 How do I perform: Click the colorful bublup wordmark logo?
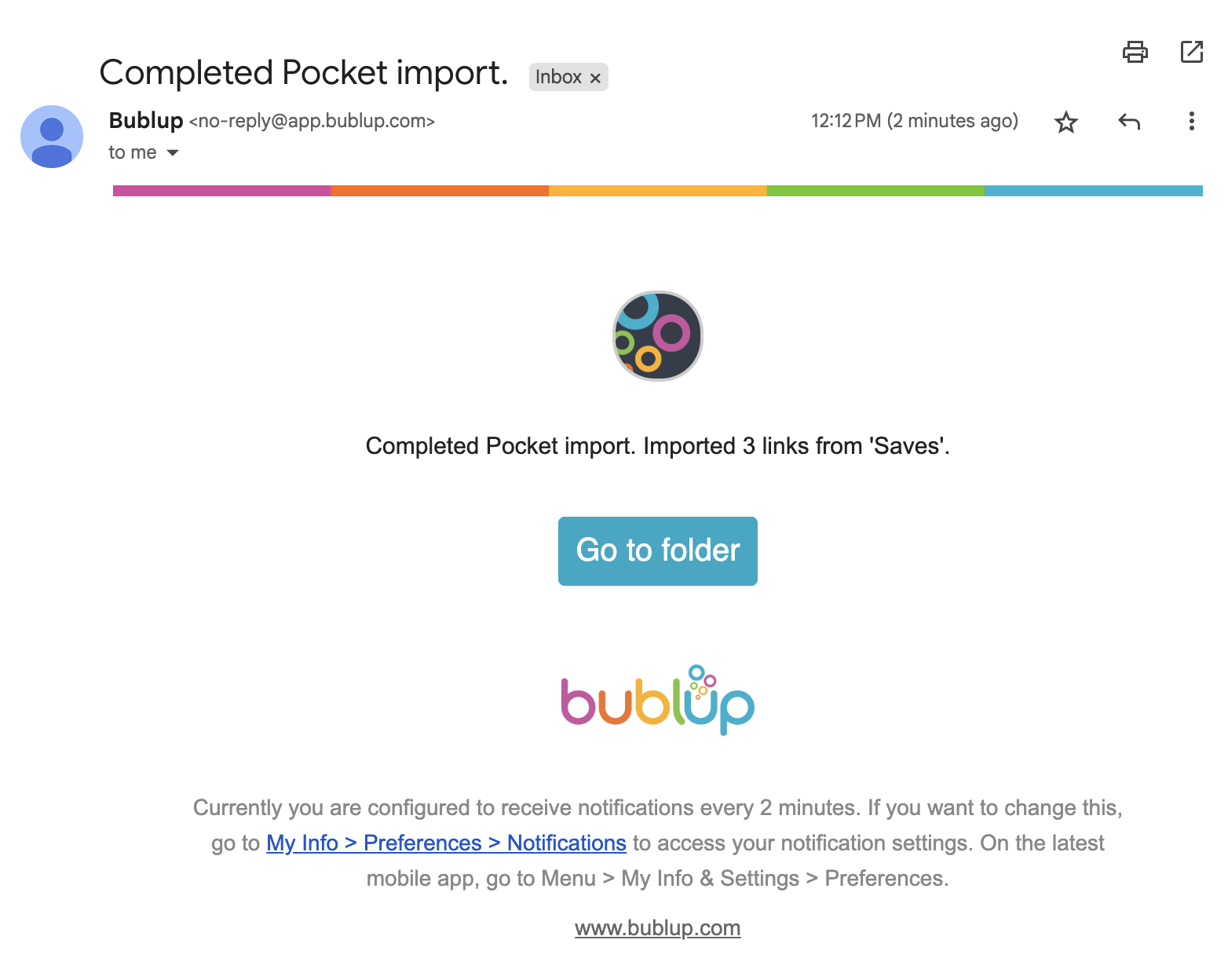pyautogui.click(x=657, y=700)
